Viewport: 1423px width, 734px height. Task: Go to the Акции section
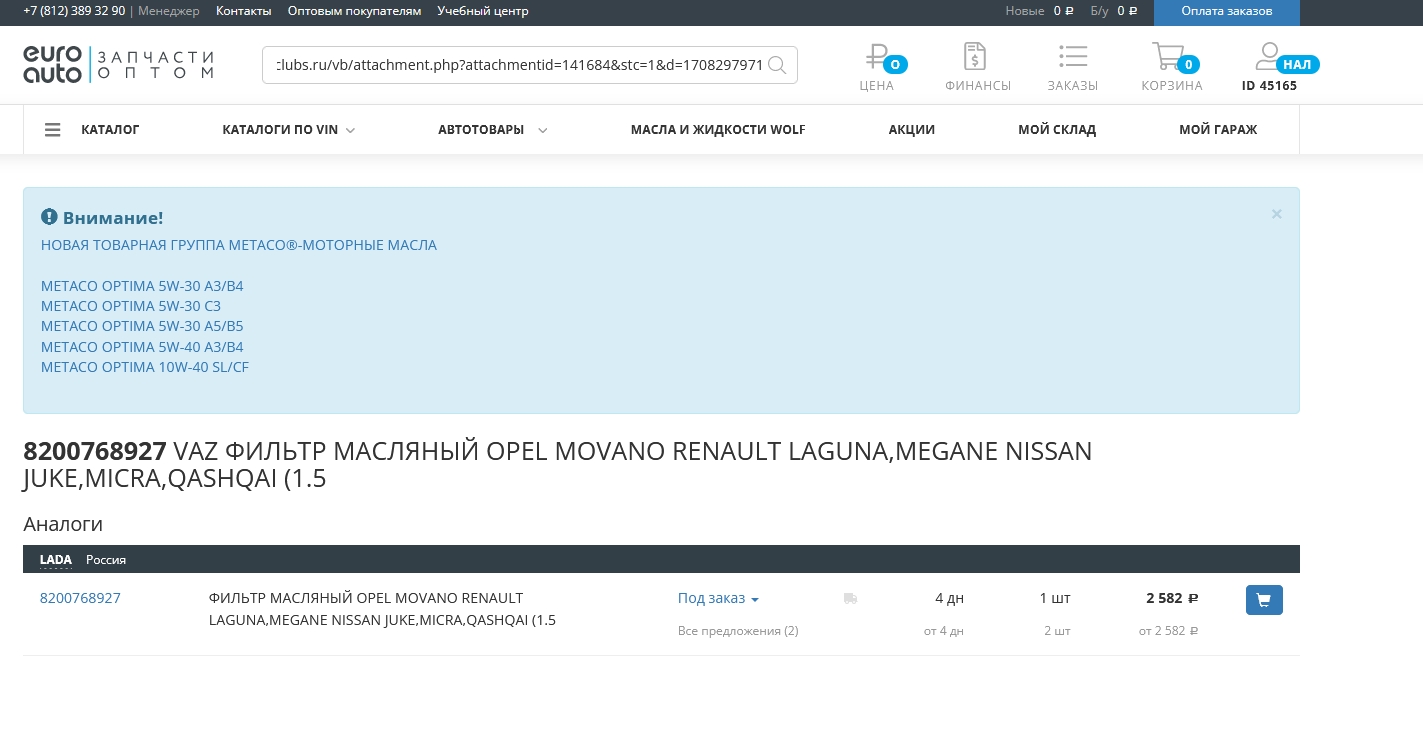coord(912,130)
